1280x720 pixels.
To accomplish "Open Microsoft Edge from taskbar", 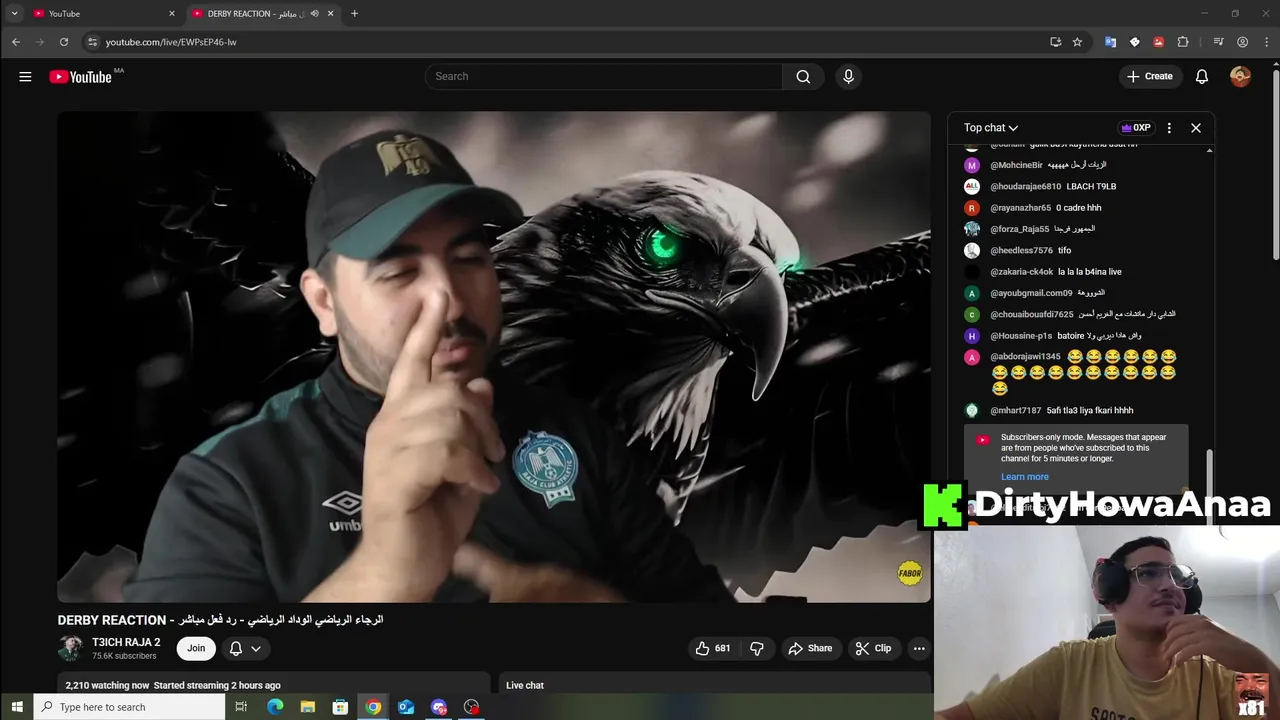I will point(275,707).
